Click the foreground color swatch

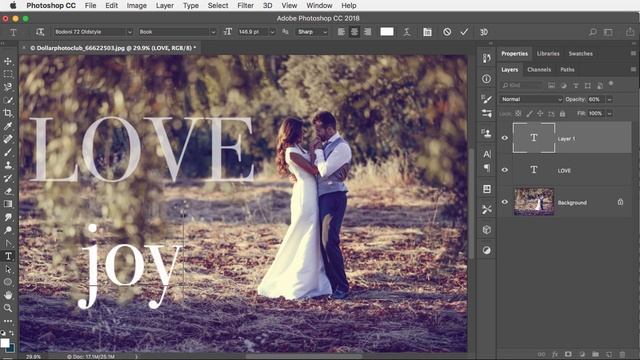pyautogui.click(x=5, y=343)
